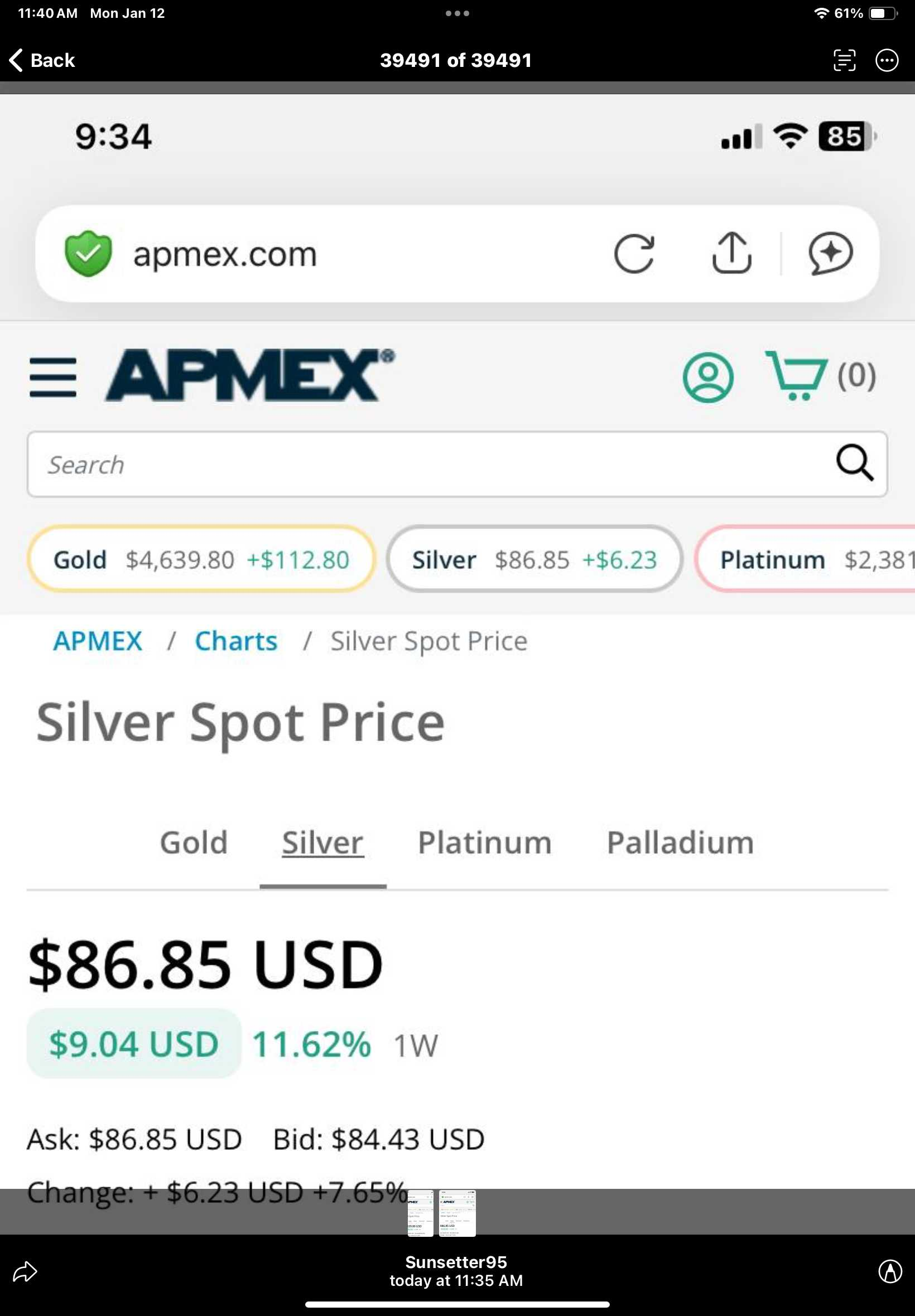Select the Gold price pill
This screenshot has width=915, height=1316.
[201, 559]
